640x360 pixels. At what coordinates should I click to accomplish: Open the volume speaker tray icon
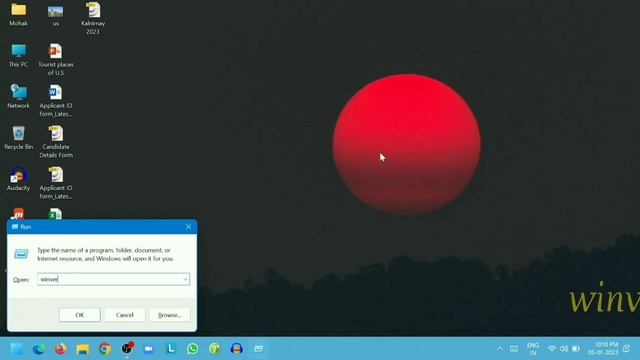point(564,349)
